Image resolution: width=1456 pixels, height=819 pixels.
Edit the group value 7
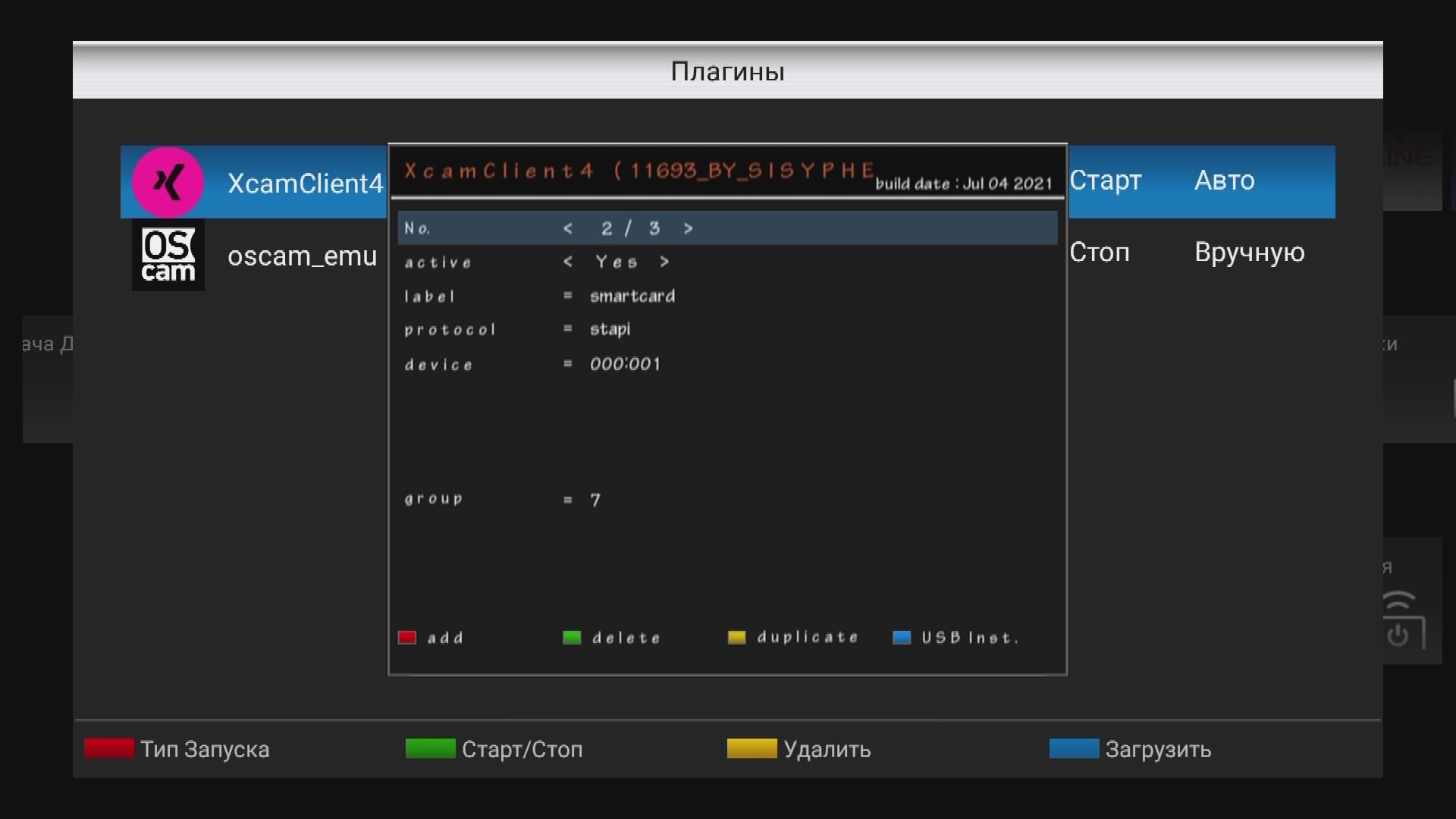595,500
